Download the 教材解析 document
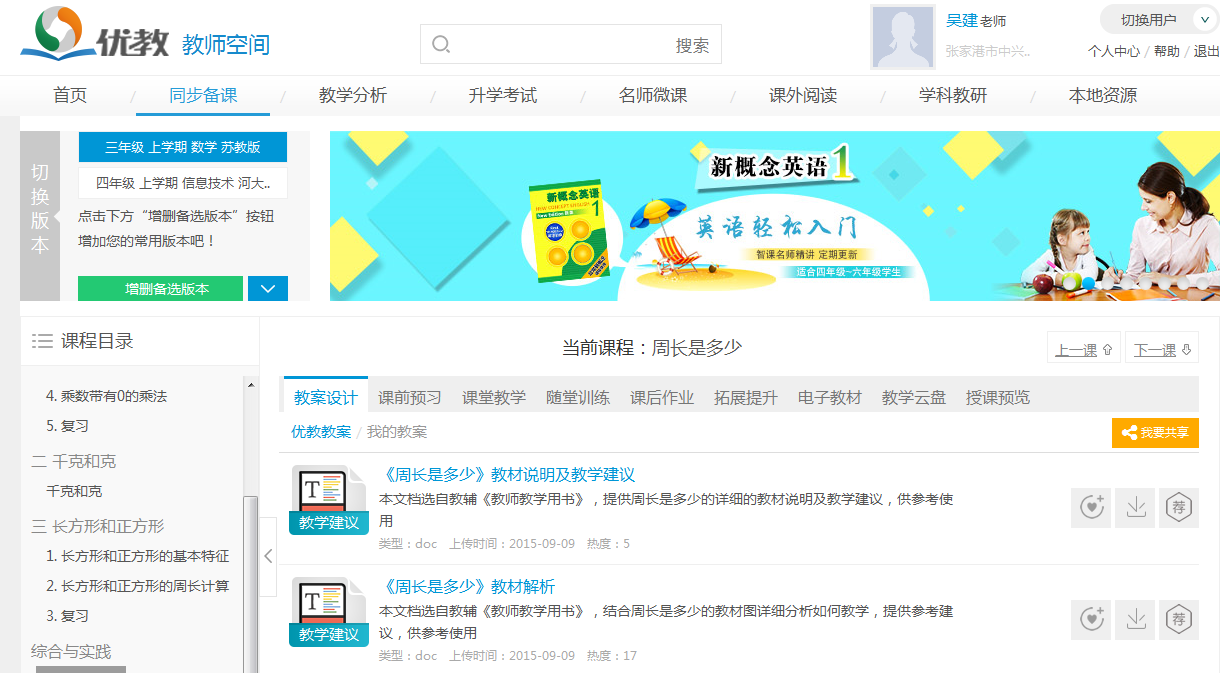Viewport: 1220px width, 673px height. (1135, 619)
